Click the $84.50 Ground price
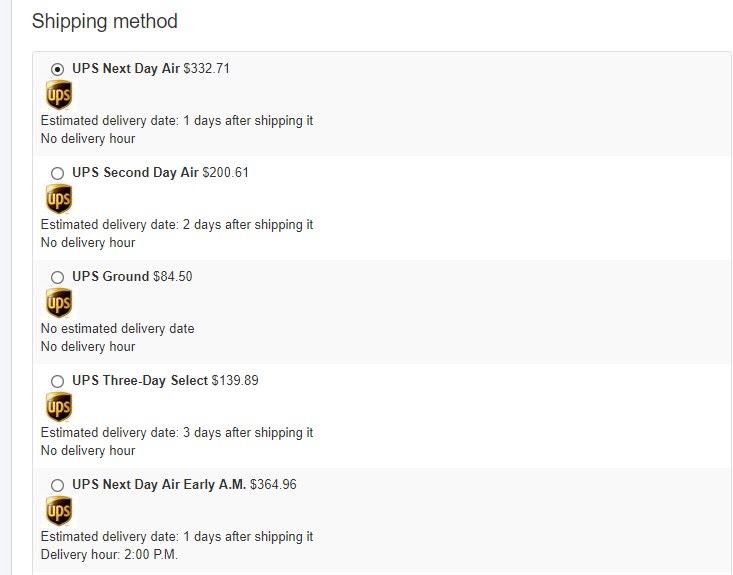This screenshot has width=733, height=575. [173, 277]
